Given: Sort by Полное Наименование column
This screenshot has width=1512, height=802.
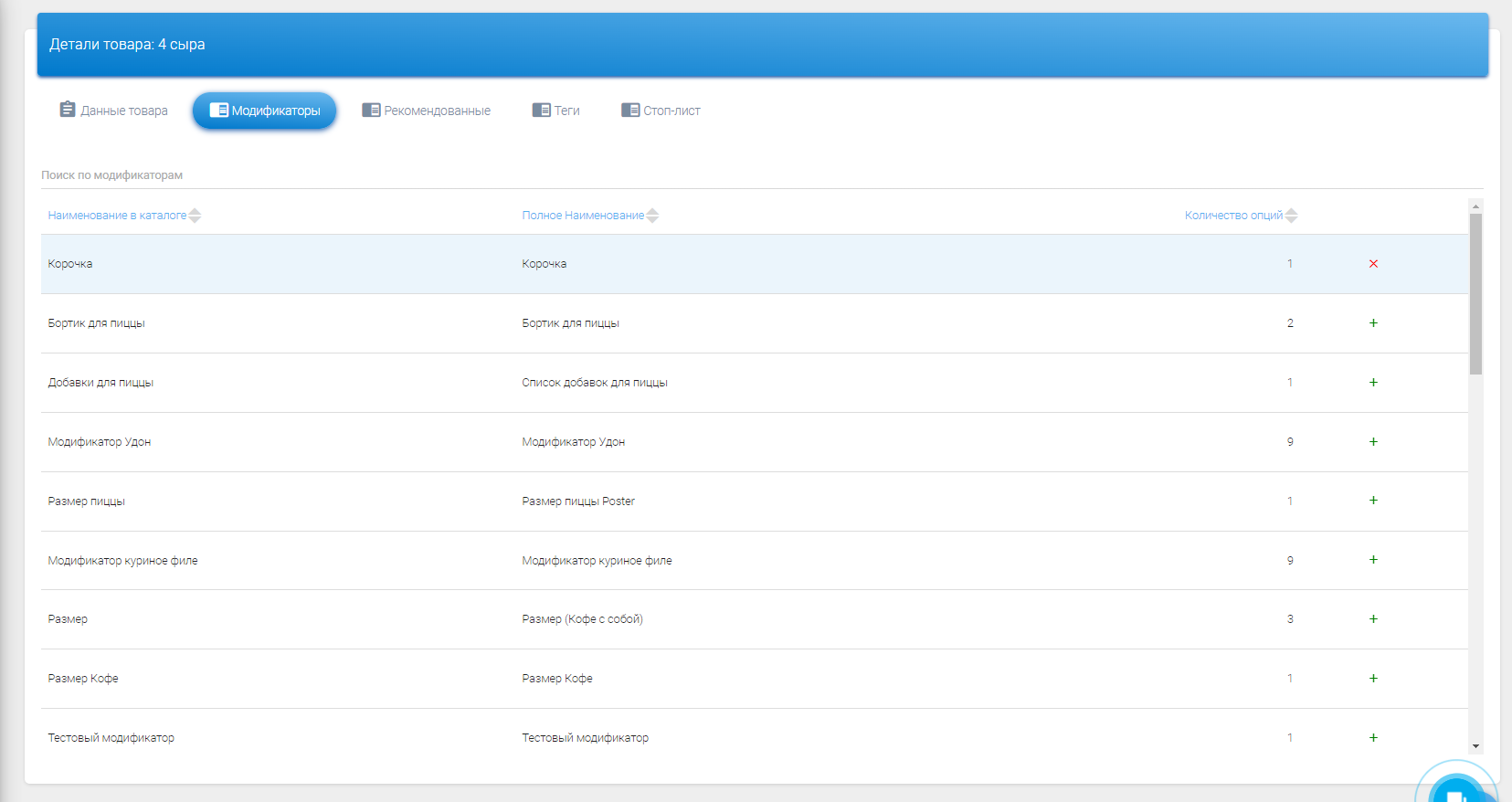Looking at the screenshot, I should (583, 216).
